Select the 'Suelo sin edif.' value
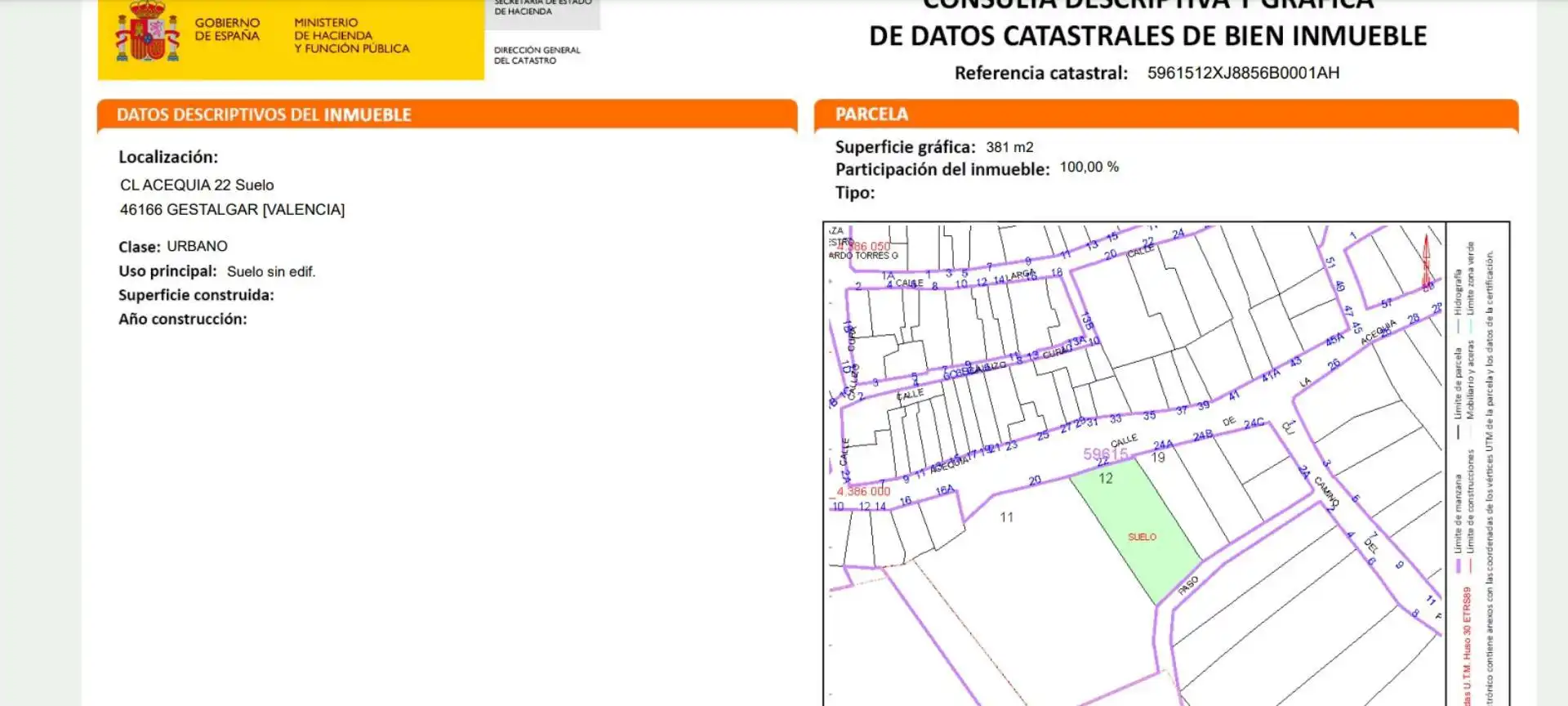 click(x=271, y=272)
